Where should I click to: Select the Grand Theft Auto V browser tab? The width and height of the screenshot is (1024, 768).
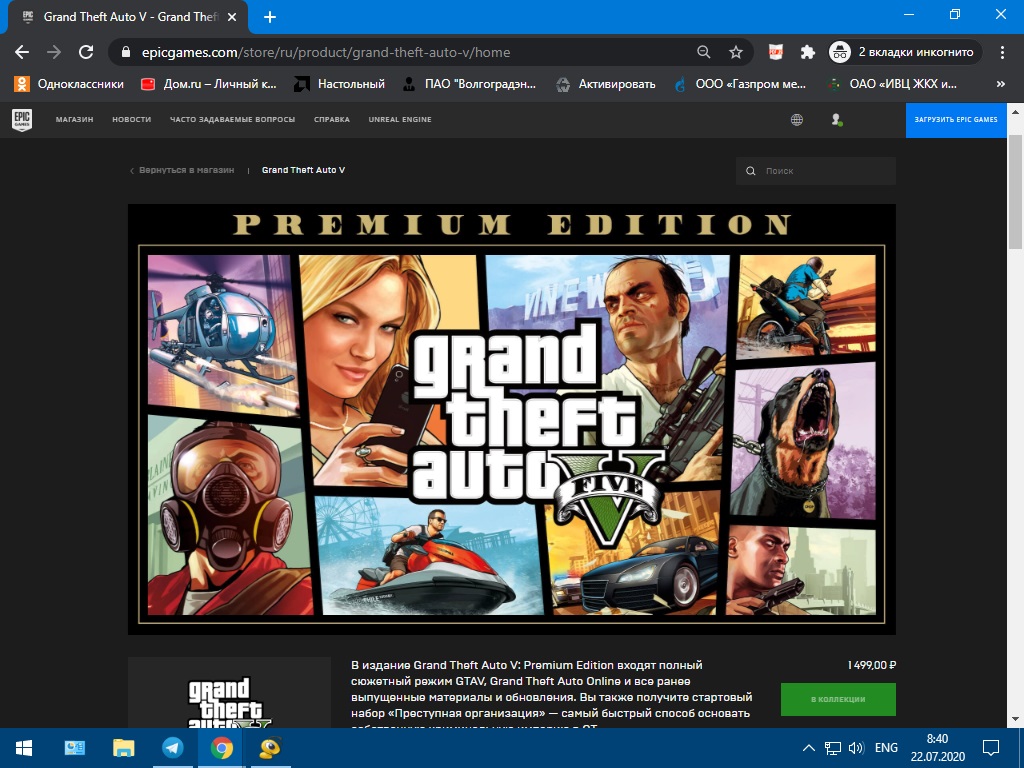pyautogui.click(x=127, y=17)
